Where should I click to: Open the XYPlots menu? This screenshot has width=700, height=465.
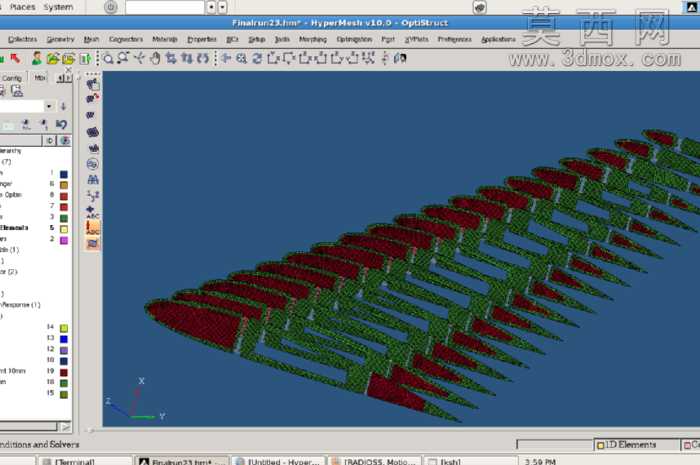pyautogui.click(x=416, y=39)
